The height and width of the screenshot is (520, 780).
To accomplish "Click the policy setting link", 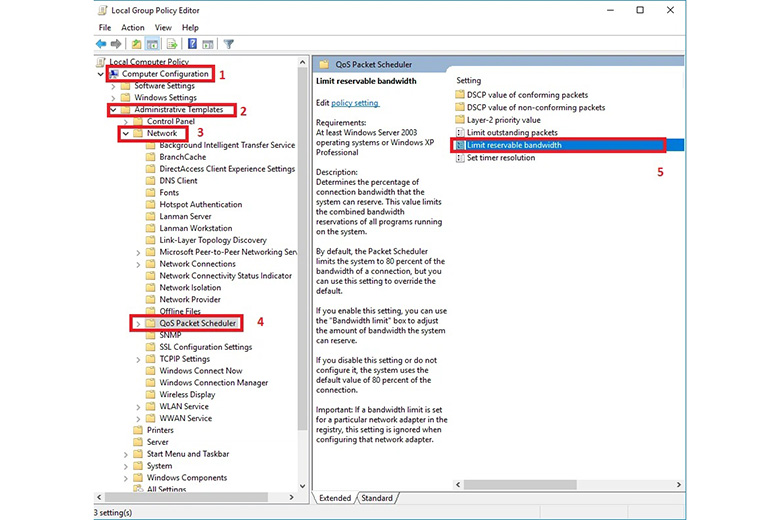I will tap(355, 103).
